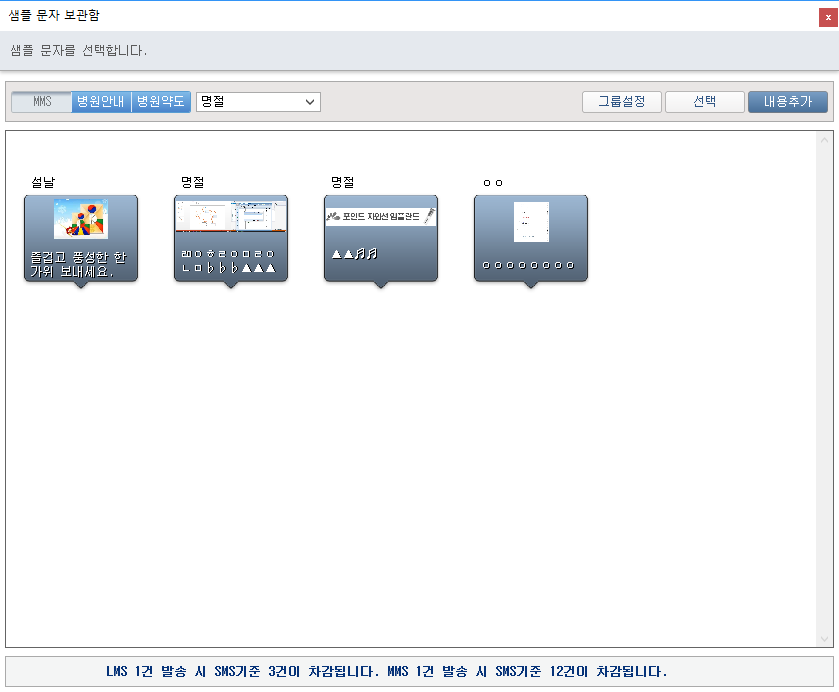
Task: Click the vertical scrollbar track
Action: 825,390
